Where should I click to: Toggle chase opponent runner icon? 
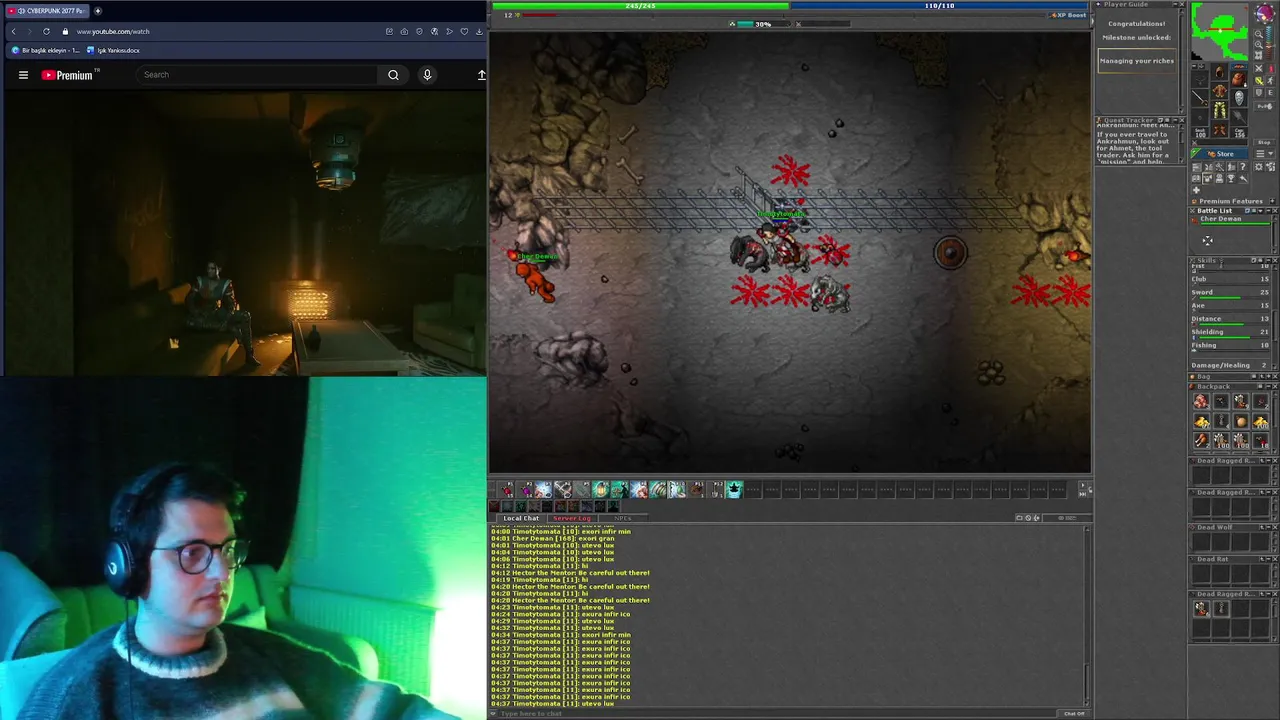click(1270, 81)
